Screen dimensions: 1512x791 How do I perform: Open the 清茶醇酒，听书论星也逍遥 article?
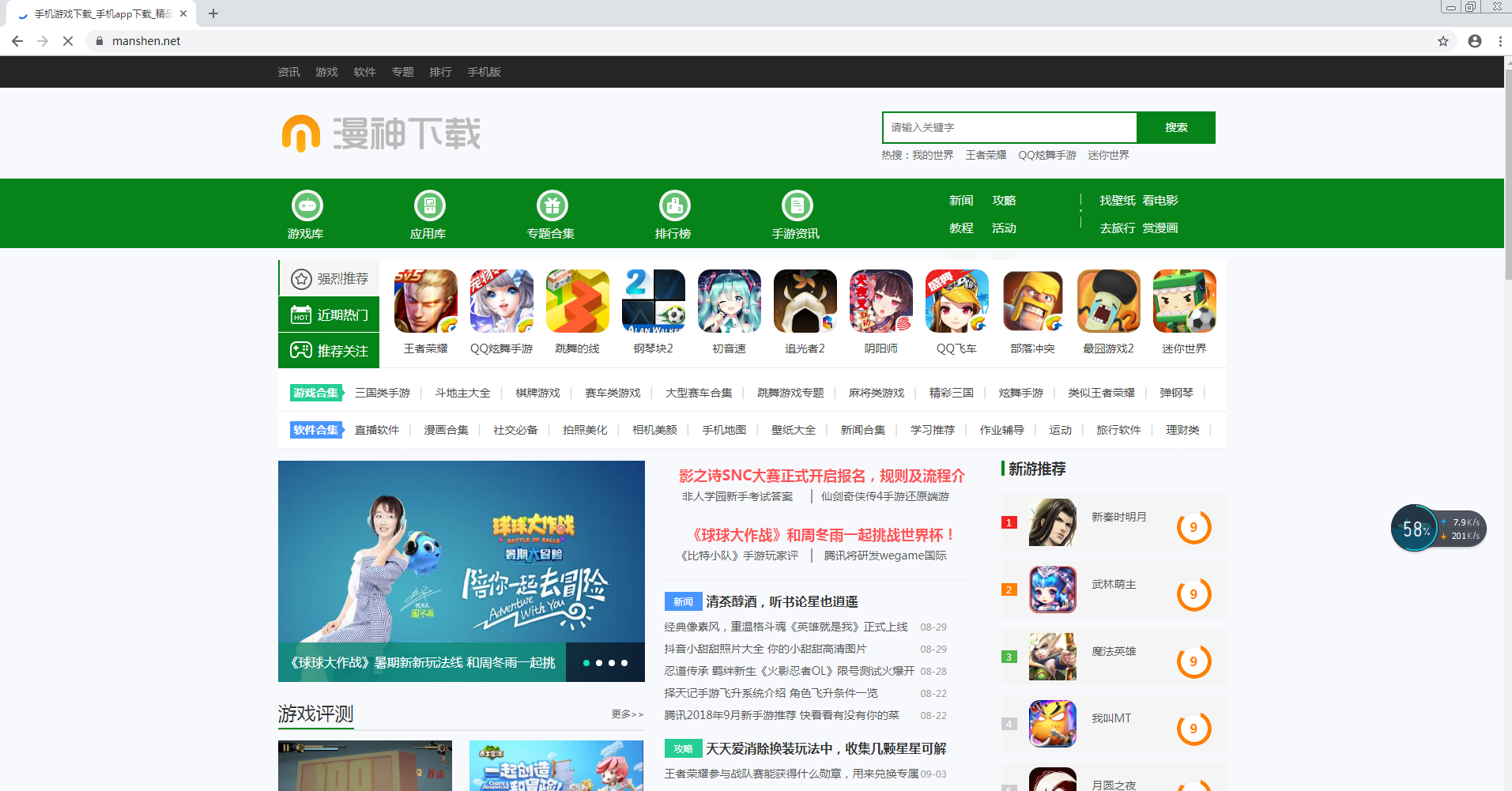(782, 602)
